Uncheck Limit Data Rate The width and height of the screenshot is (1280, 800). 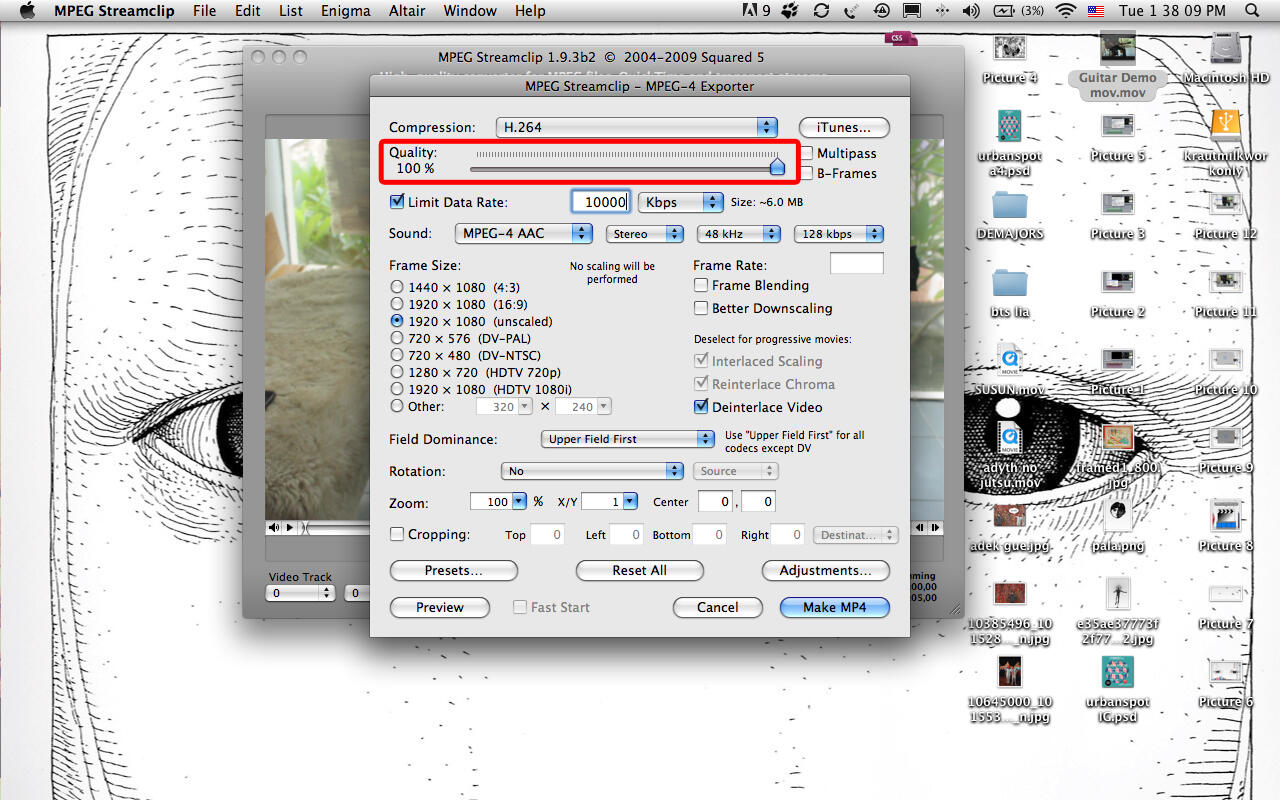coord(396,202)
